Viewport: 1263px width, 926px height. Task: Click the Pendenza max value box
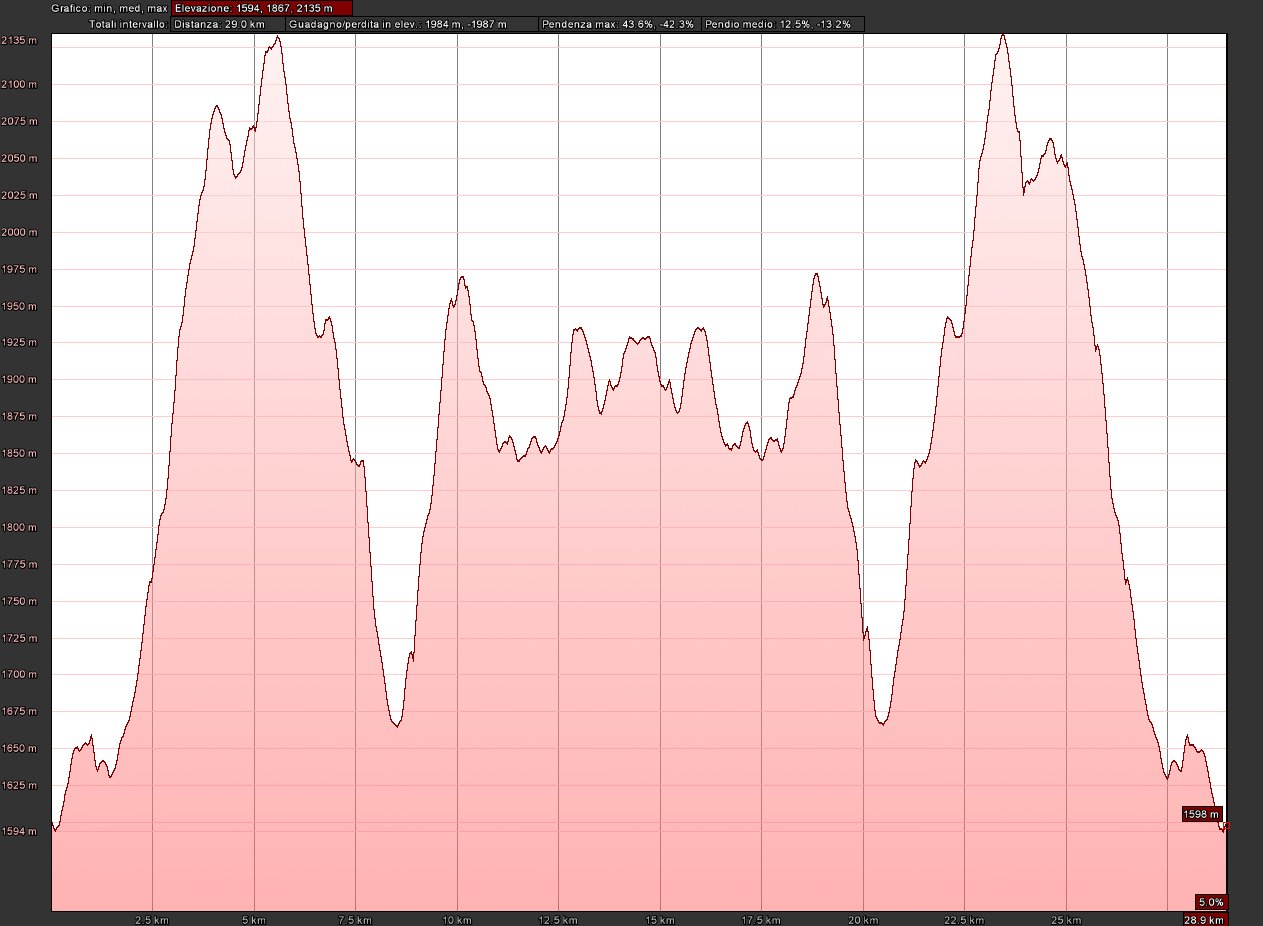618,23
